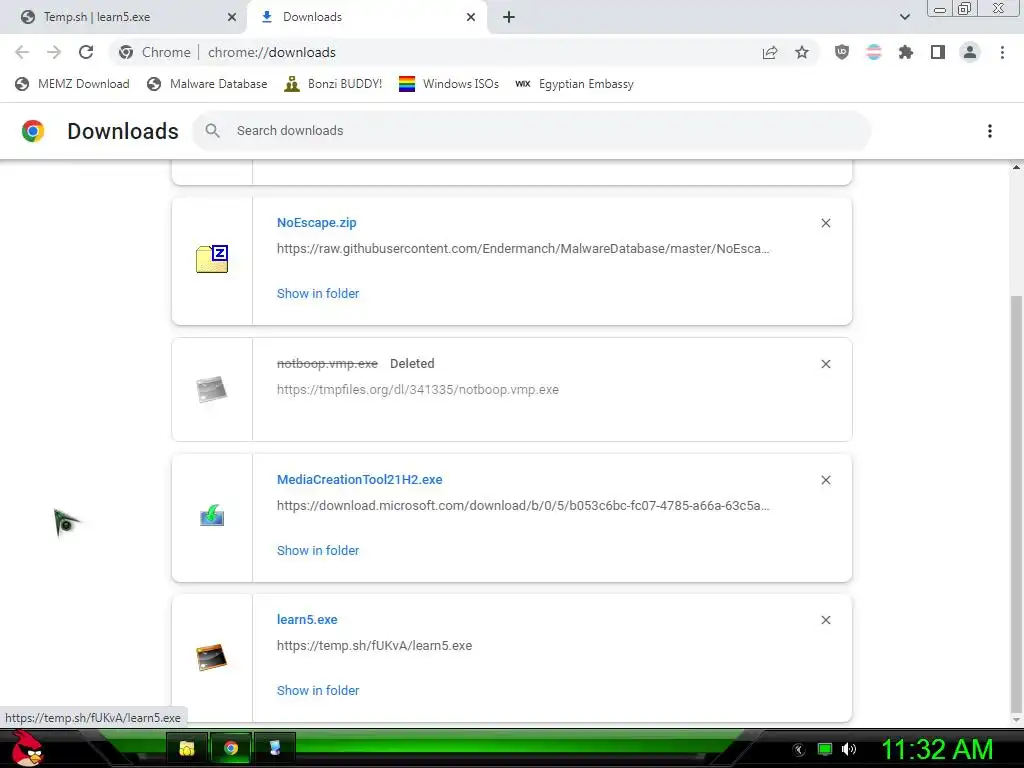
Task: Open learn5.exe file link
Action: tap(307, 620)
